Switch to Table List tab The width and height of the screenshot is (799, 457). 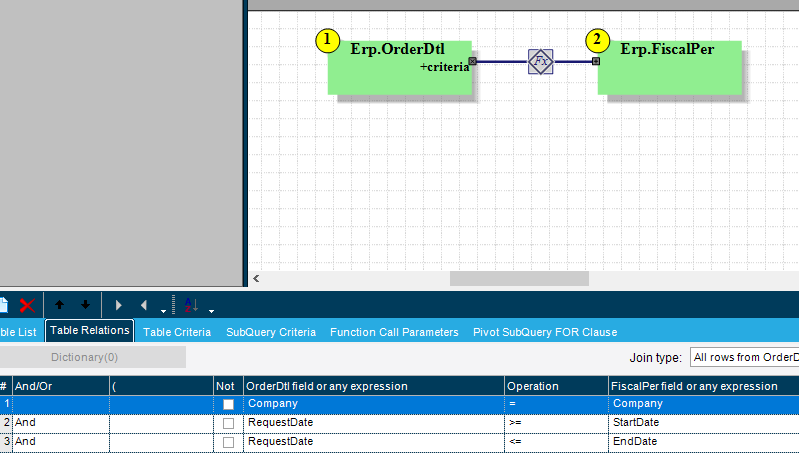tap(18, 332)
